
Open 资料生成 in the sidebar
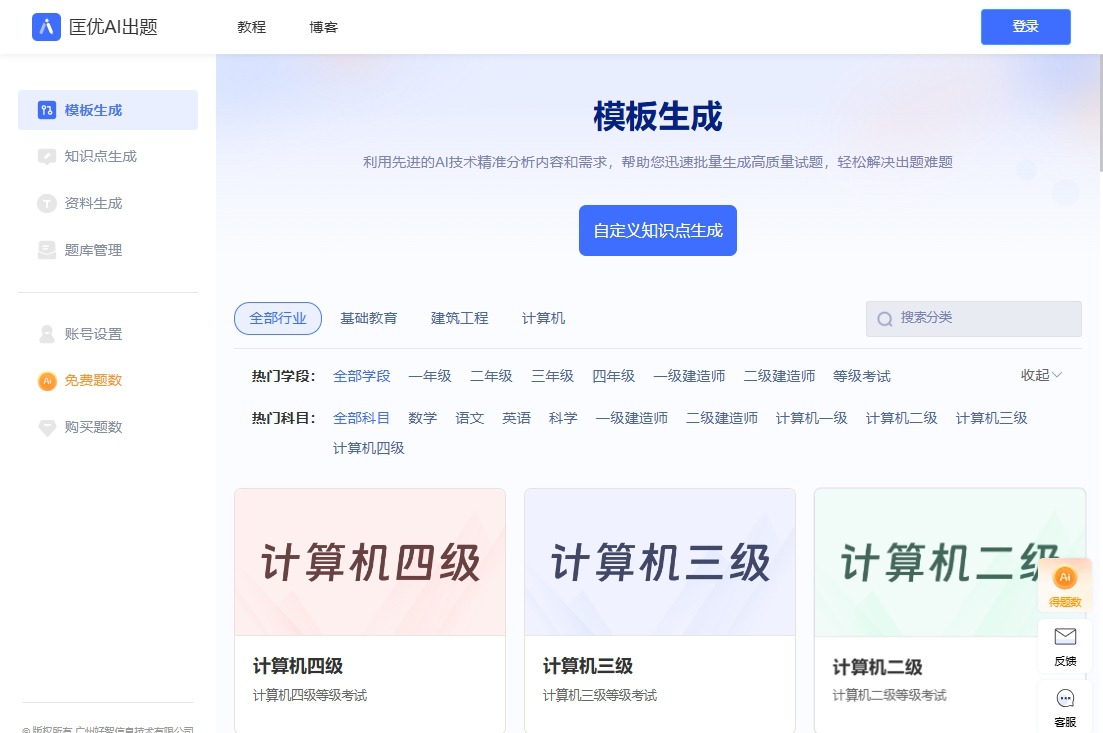pos(94,203)
